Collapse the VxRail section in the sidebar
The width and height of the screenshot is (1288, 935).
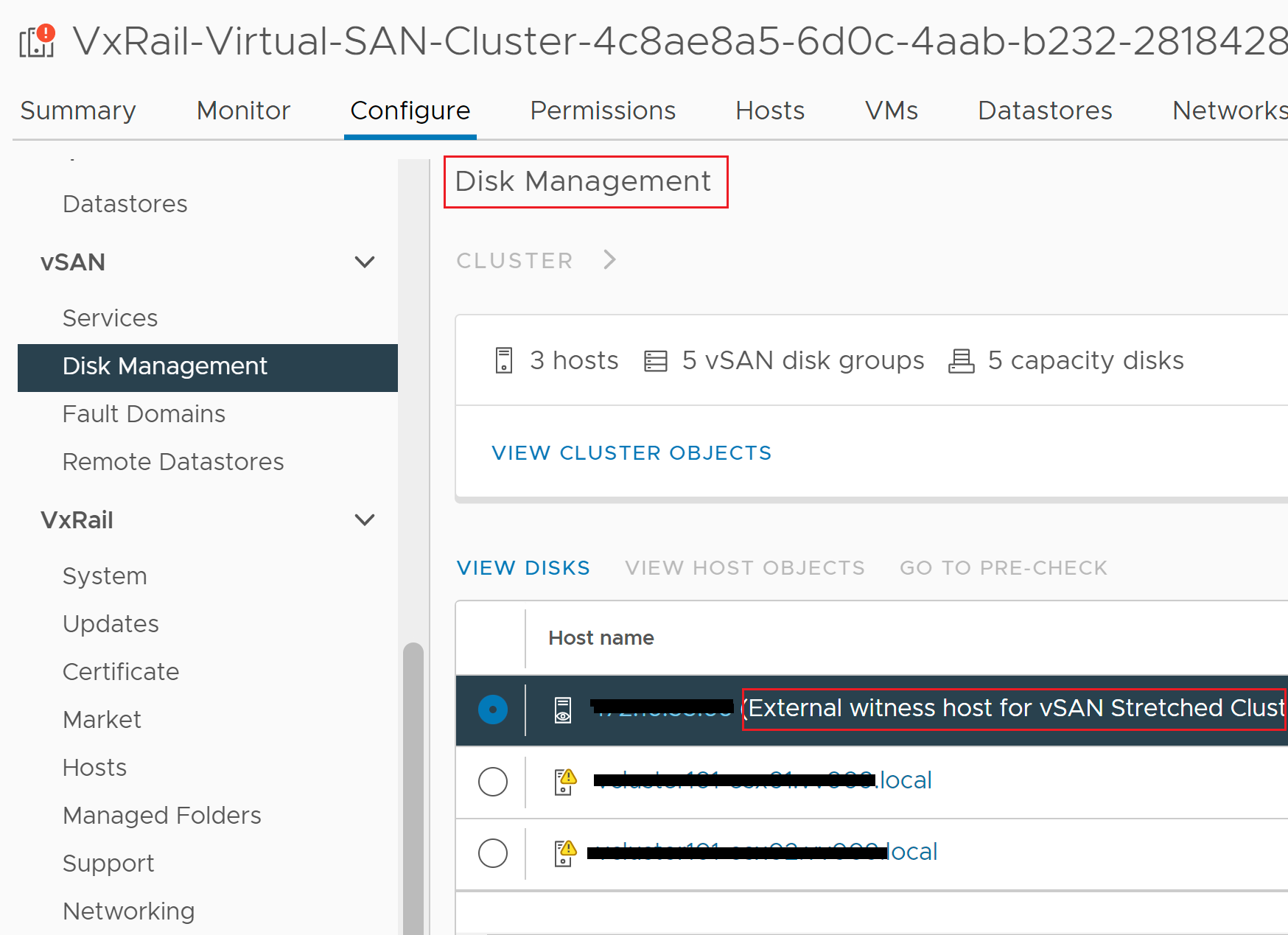tap(365, 519)
